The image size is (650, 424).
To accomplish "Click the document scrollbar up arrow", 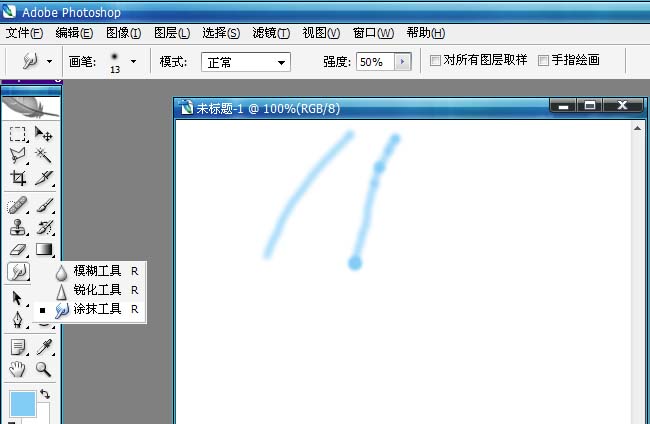I will coord(637,128).
